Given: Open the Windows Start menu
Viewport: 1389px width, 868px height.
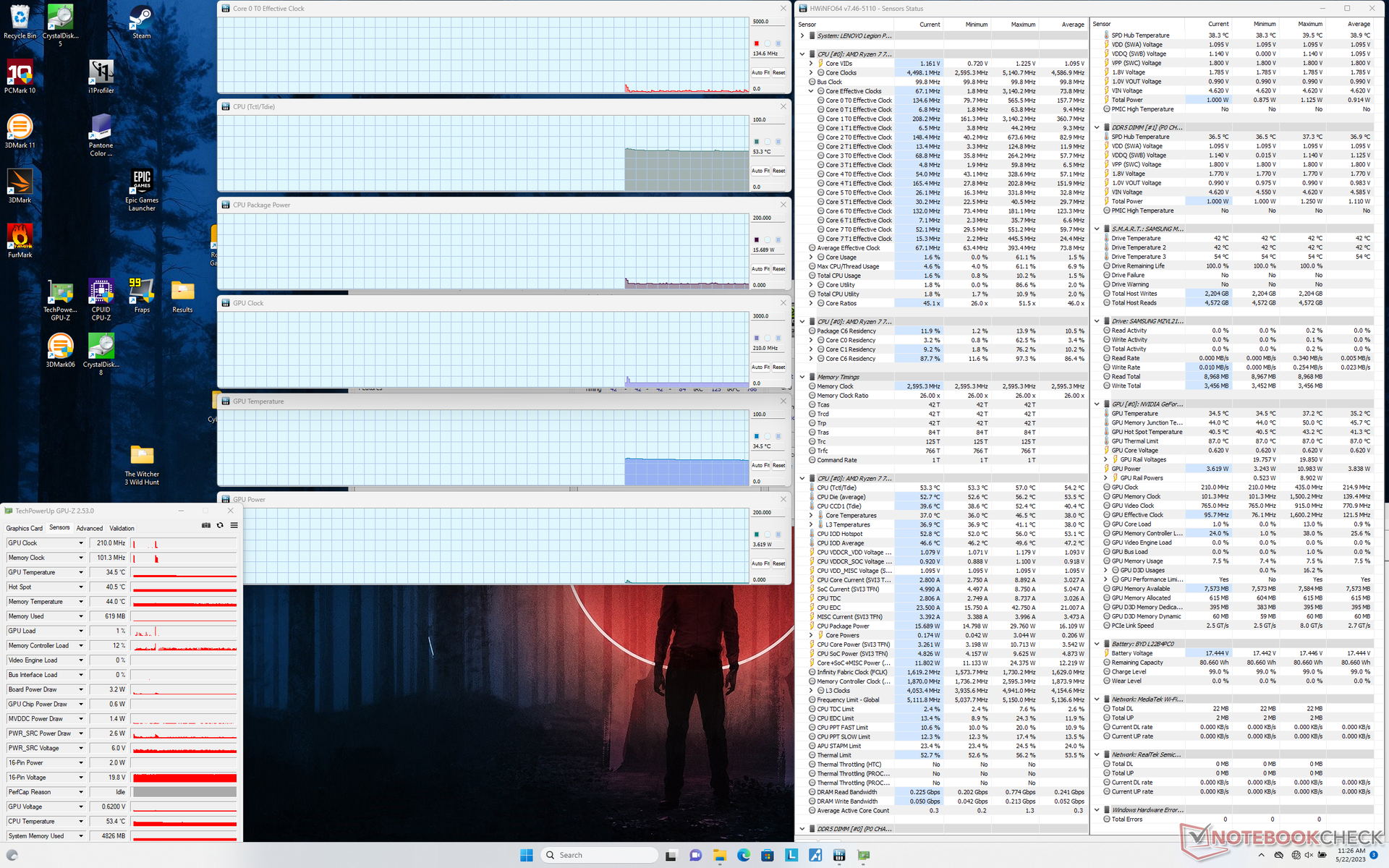Looking at the screenshot, I should click(x=526, y=855).
